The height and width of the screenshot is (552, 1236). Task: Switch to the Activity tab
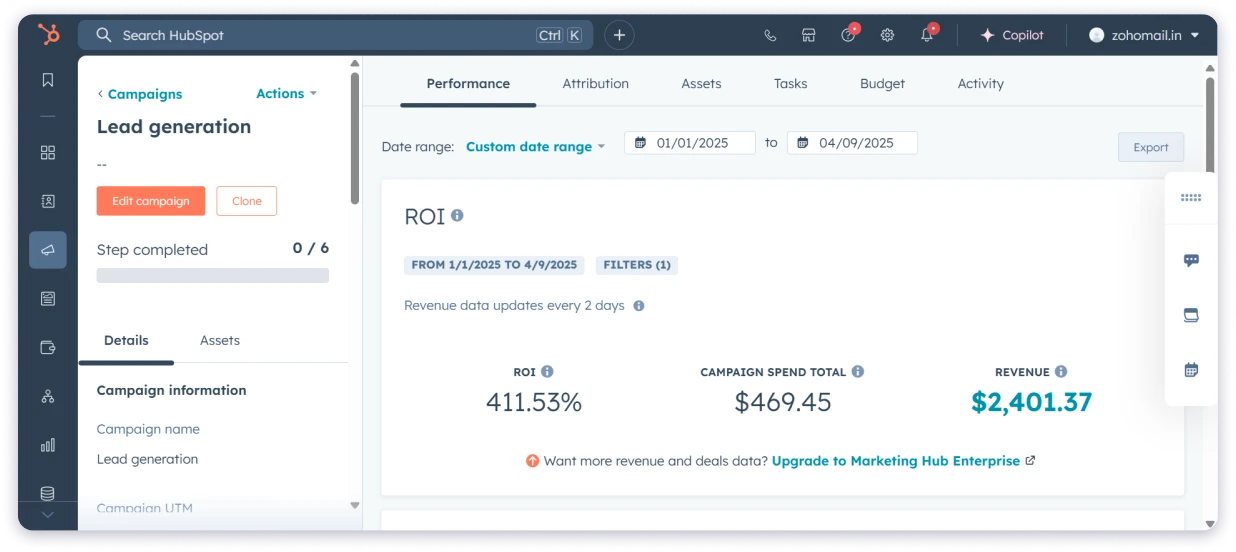click(981, 84)
